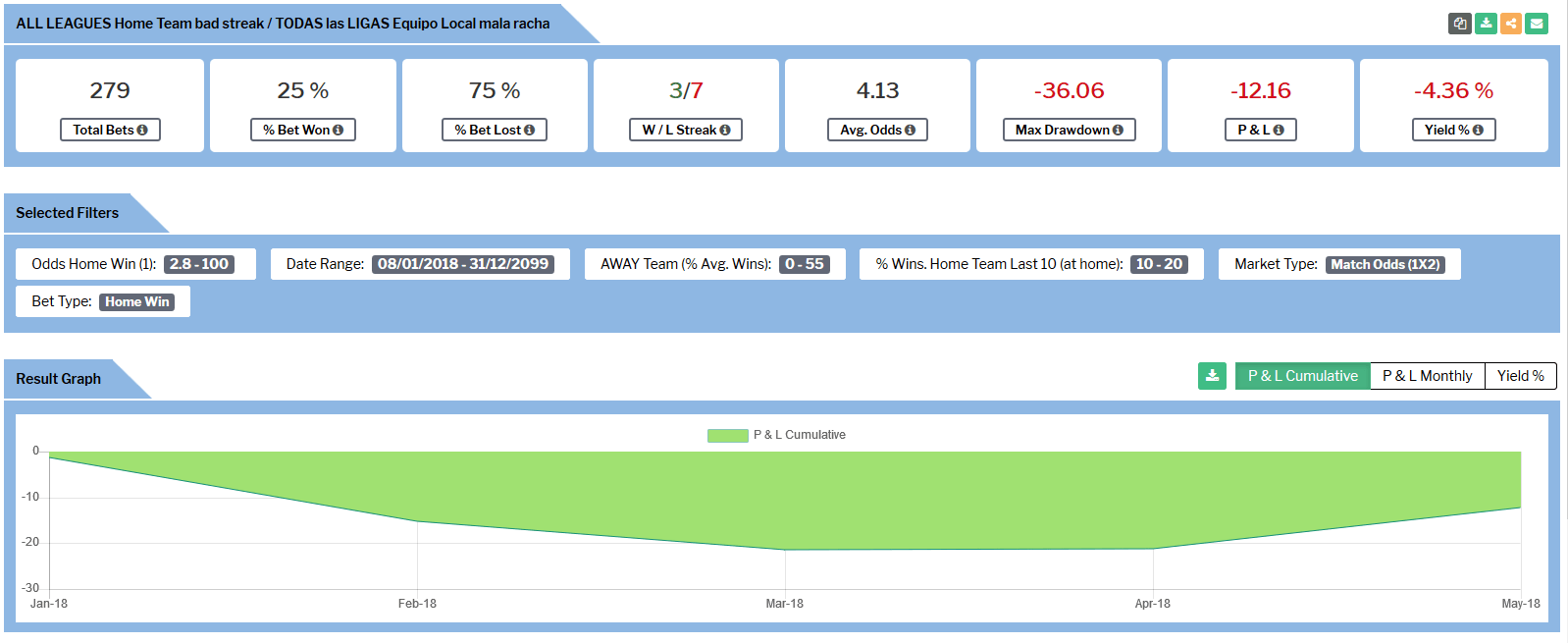Click the -36.06 max drawdown value
1568x643 pixels.
[1069, 90]
